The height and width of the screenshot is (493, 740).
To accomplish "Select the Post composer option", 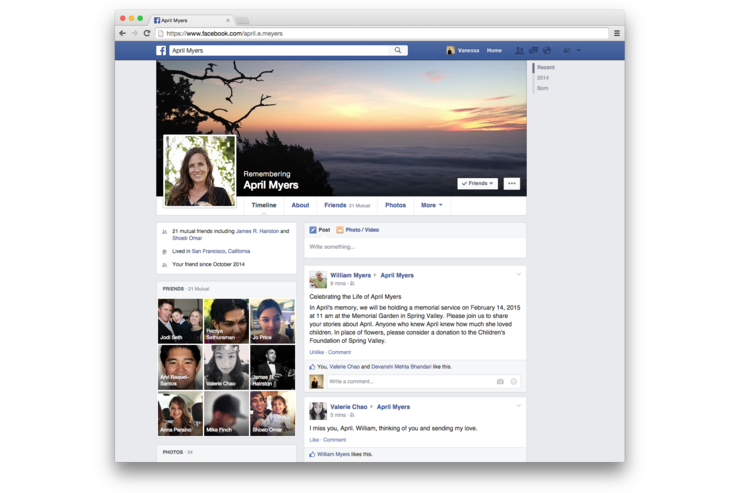I will tap(320, 230).
